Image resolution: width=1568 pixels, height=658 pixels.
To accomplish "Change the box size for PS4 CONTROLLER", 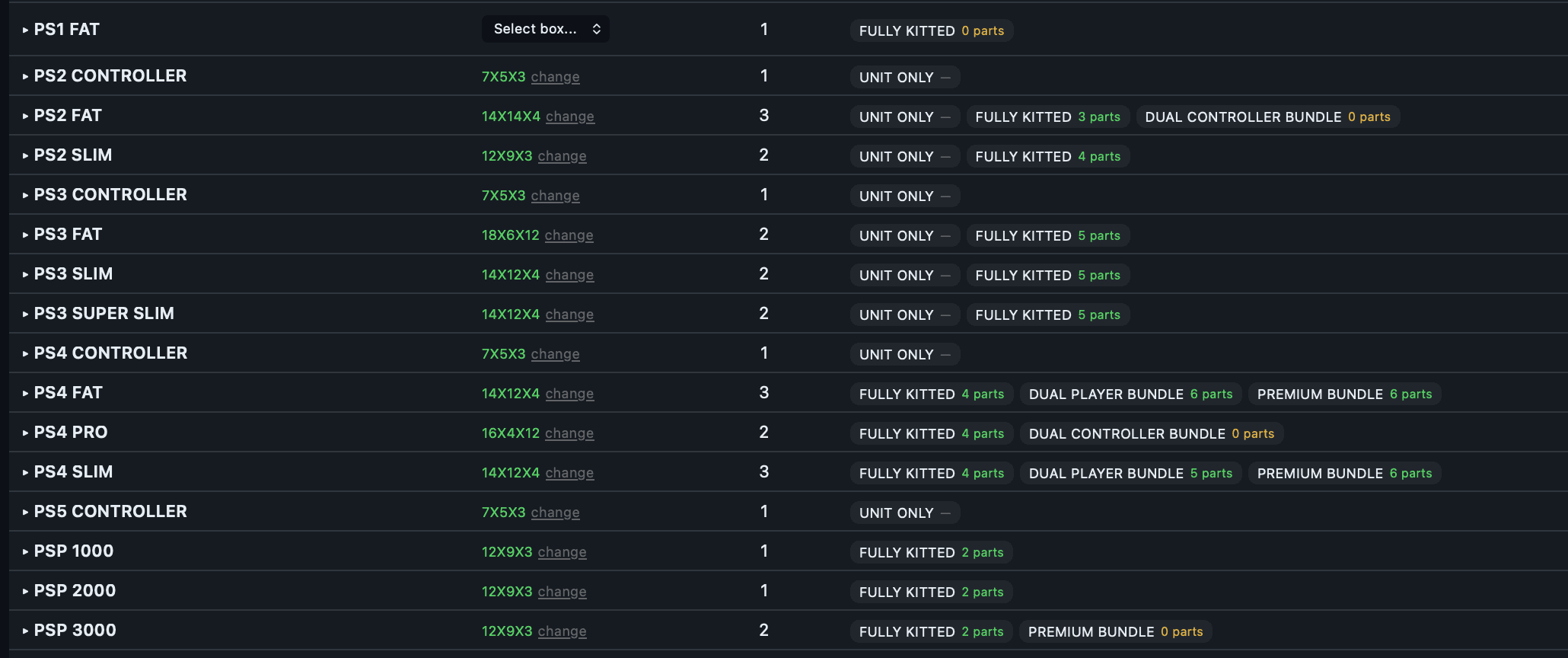I will tap(555, 354).
